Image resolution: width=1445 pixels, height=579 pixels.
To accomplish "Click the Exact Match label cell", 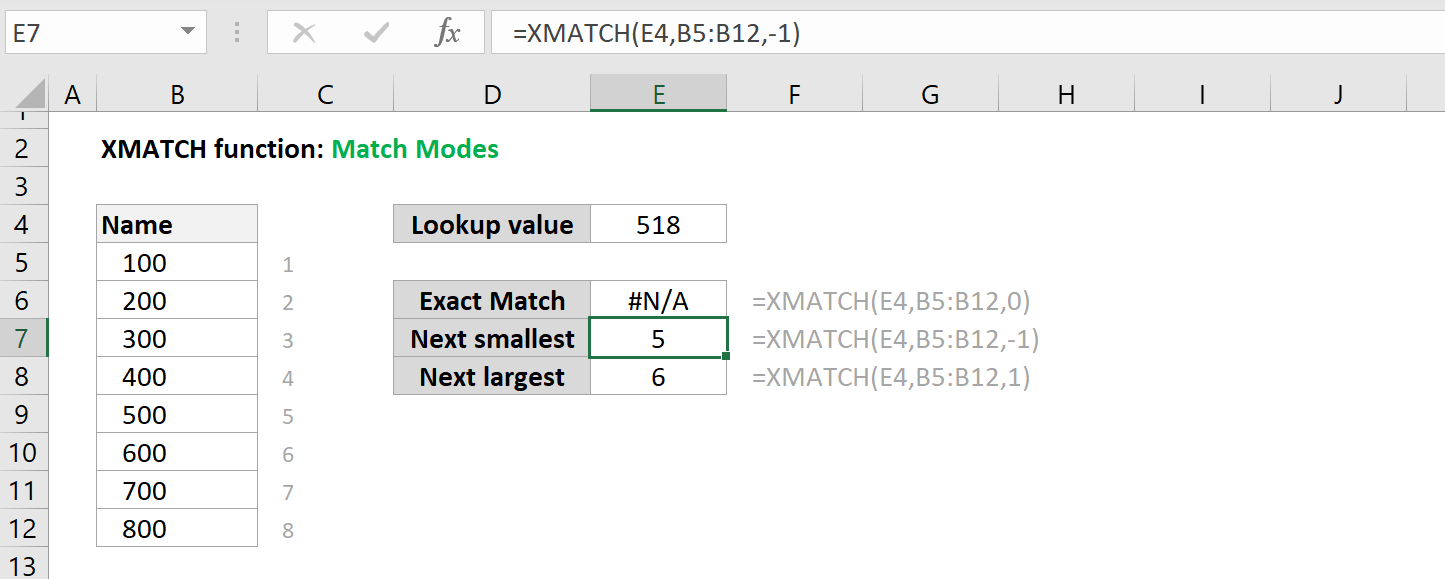I will tap(491, 300).
